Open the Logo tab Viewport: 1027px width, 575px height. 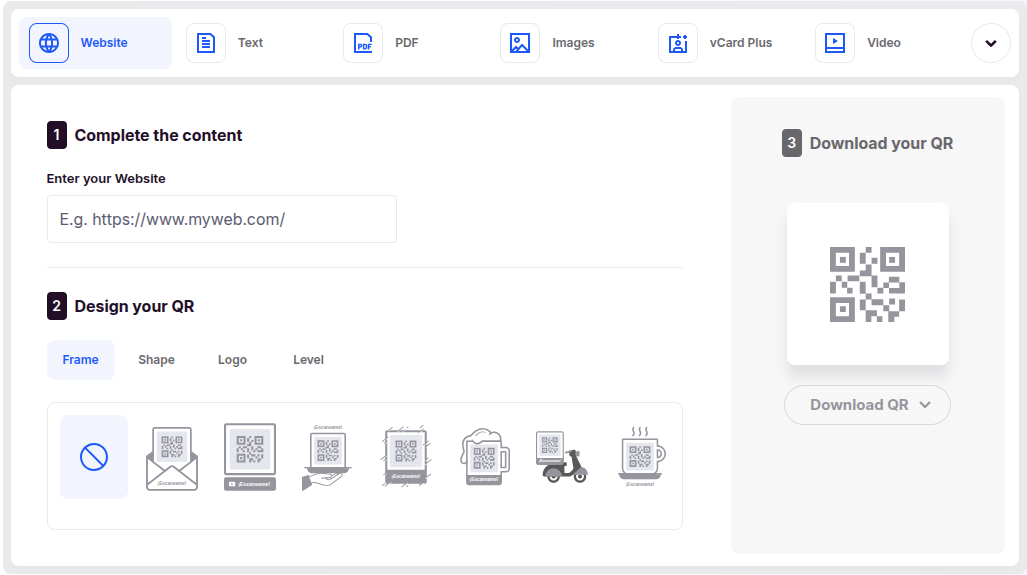pos(232,360)
